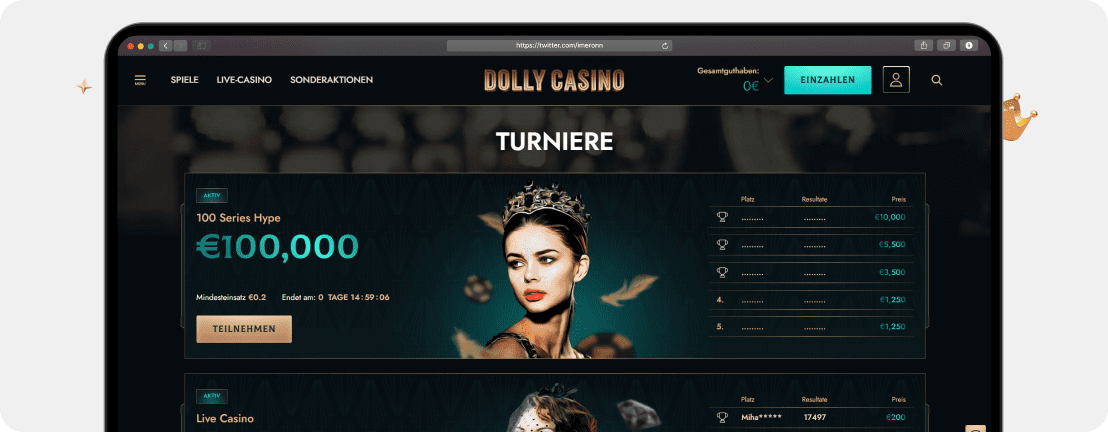1108x432 pixels.
Task: Click the user profile icon
Action: click(x=896, y=80)
